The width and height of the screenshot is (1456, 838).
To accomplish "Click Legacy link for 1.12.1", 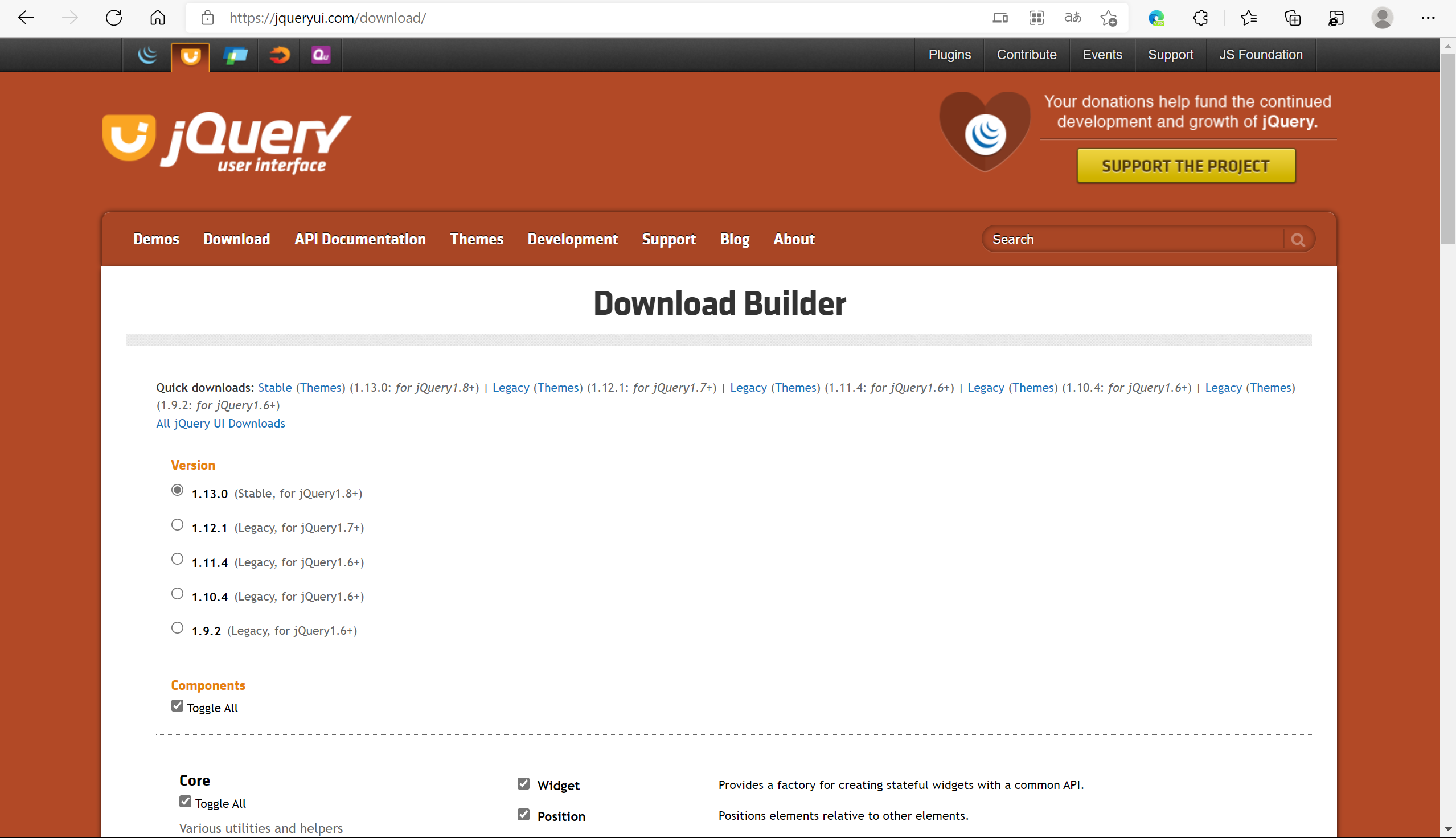I will click(510, 387).
